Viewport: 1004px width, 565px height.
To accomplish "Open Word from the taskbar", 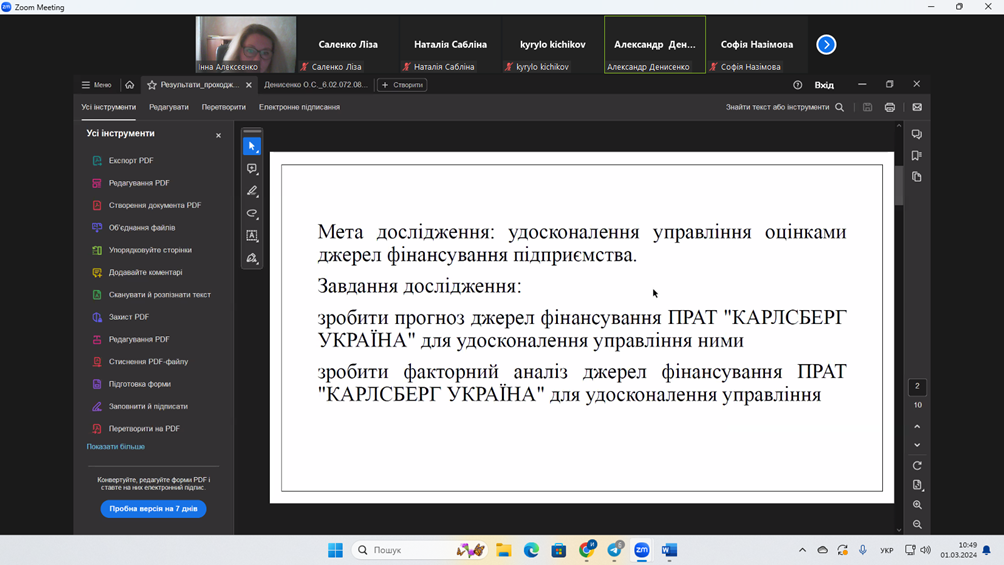I will (669, 550).
